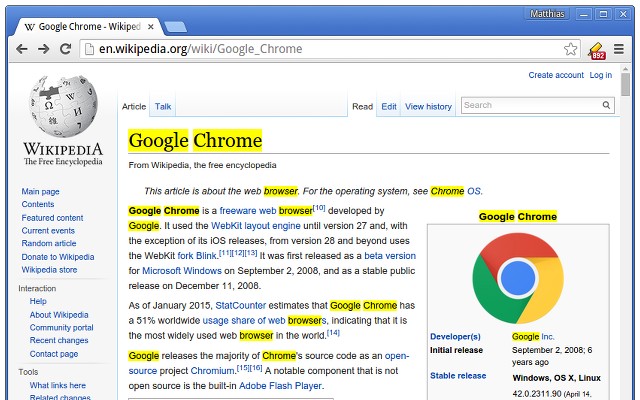This screenshot has height=400, width=640.
Task: Open citation [14] footnote
Action: [x=333, y=333]
